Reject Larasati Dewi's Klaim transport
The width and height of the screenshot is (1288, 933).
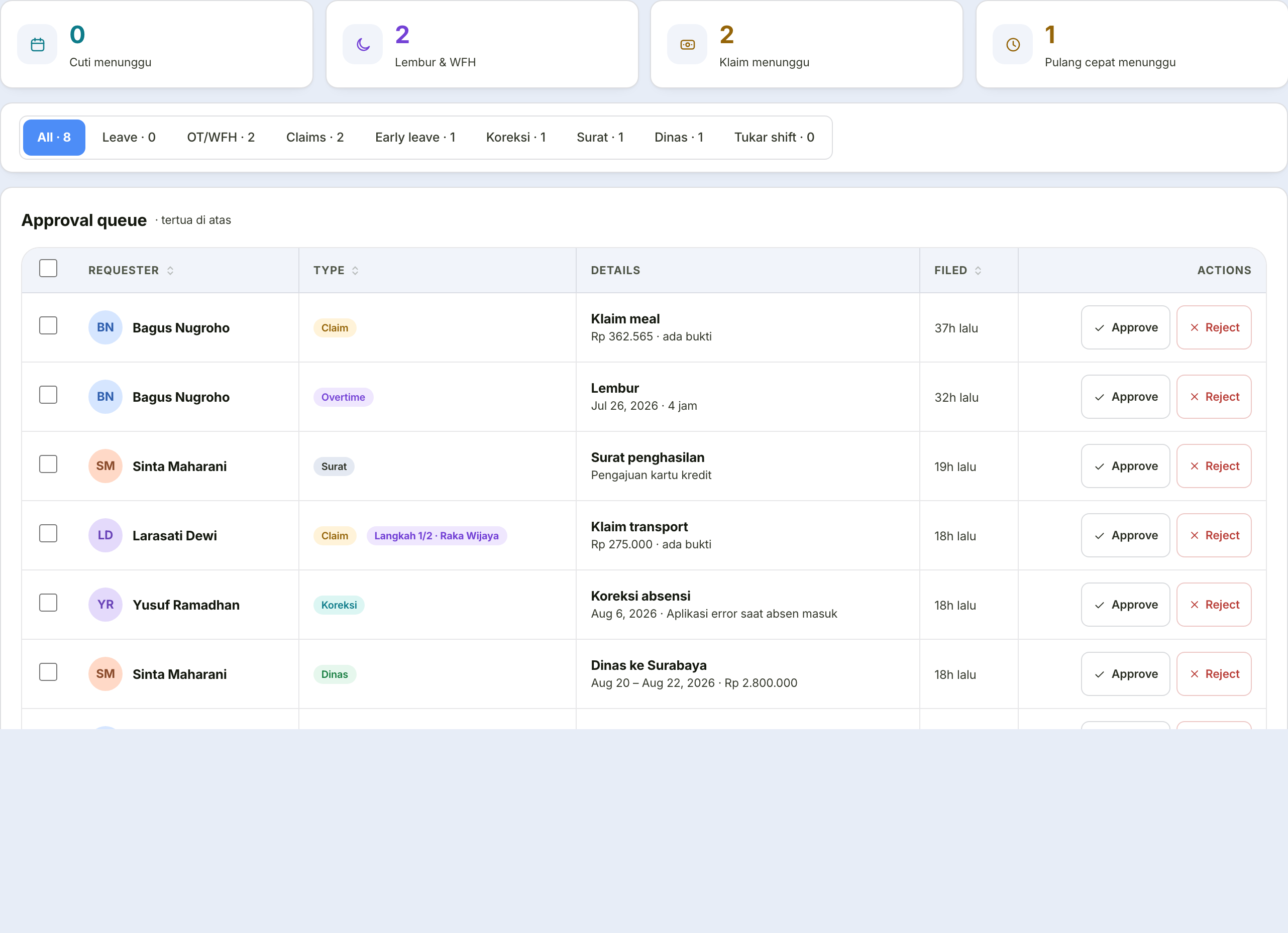click(1214, 535)
